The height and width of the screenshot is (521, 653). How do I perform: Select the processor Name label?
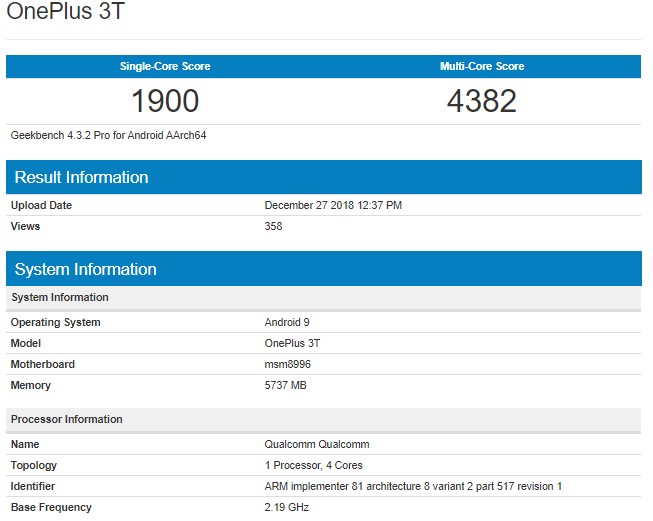[x=25, y=444]
